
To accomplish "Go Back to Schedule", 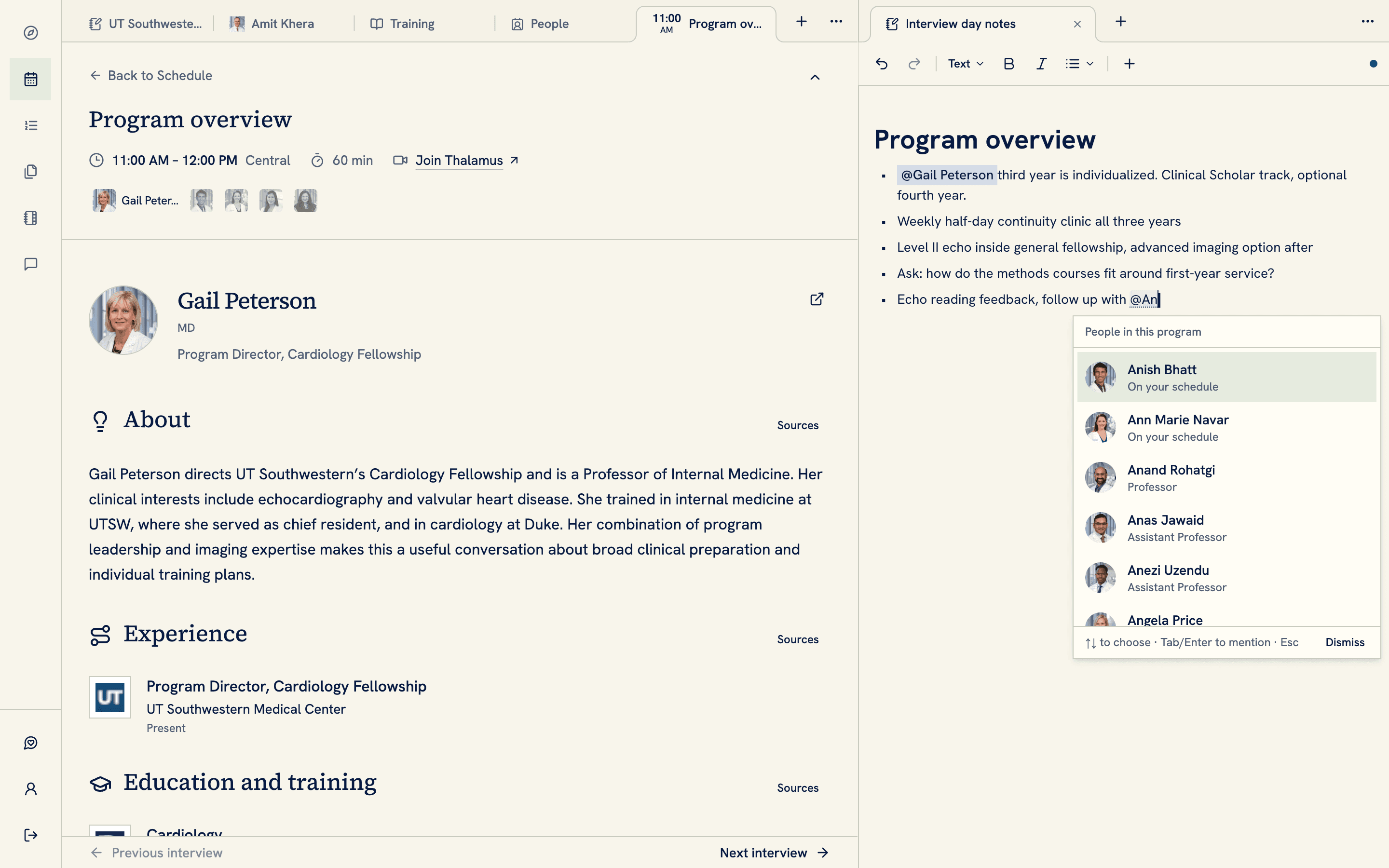I will pos(151,76).
